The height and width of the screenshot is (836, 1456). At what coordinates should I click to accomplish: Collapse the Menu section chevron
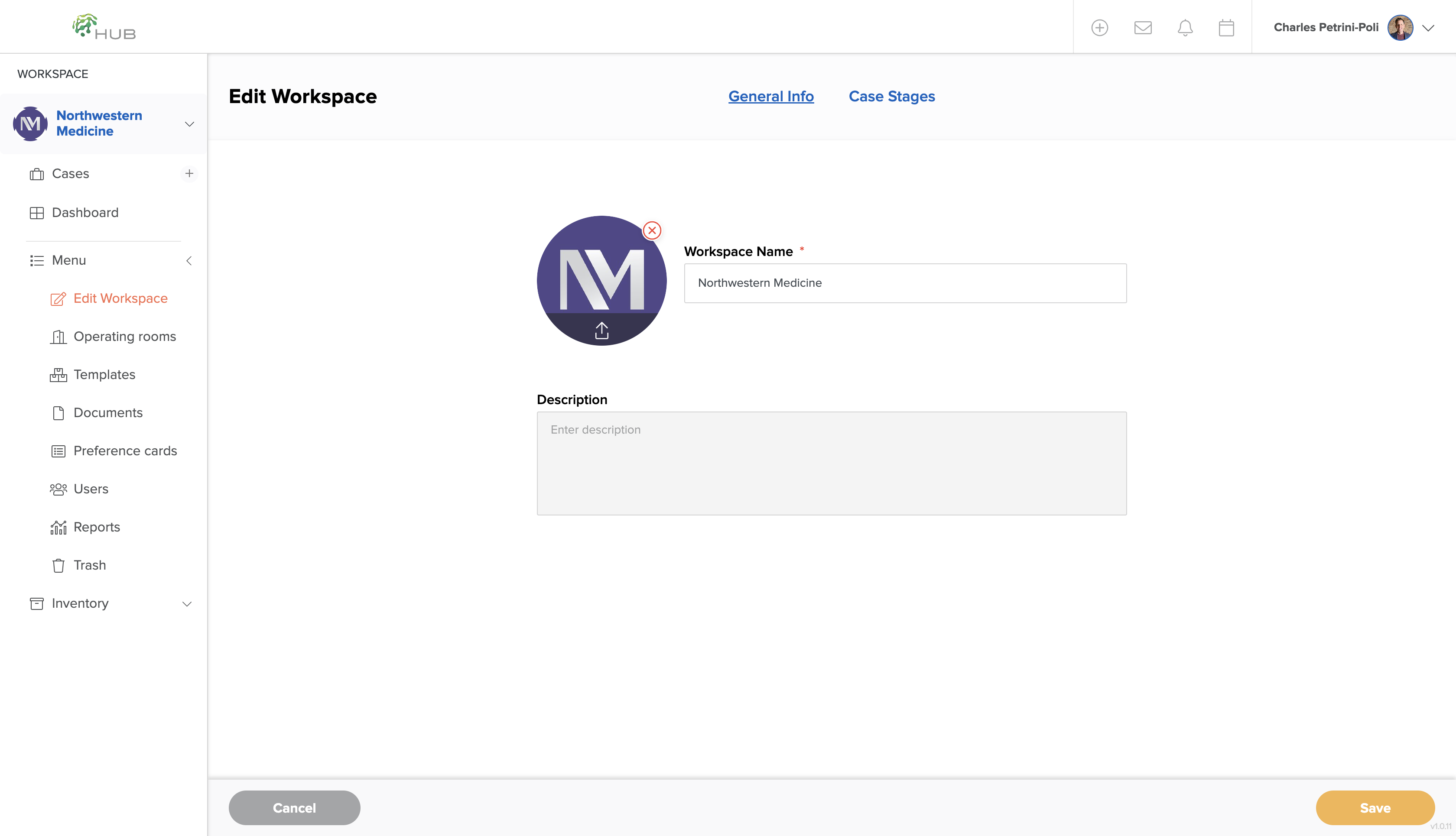tap(189, 261)
